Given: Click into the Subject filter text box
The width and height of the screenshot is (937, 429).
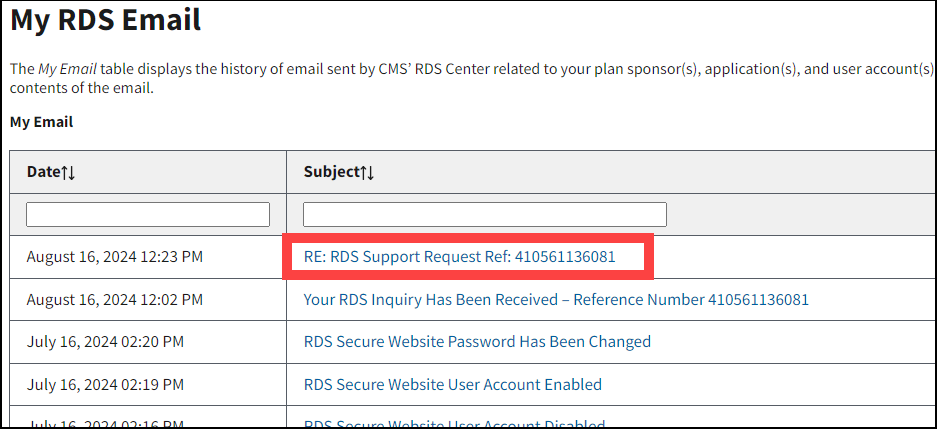Looking at the screenshot, I should (x=484, y=214).
